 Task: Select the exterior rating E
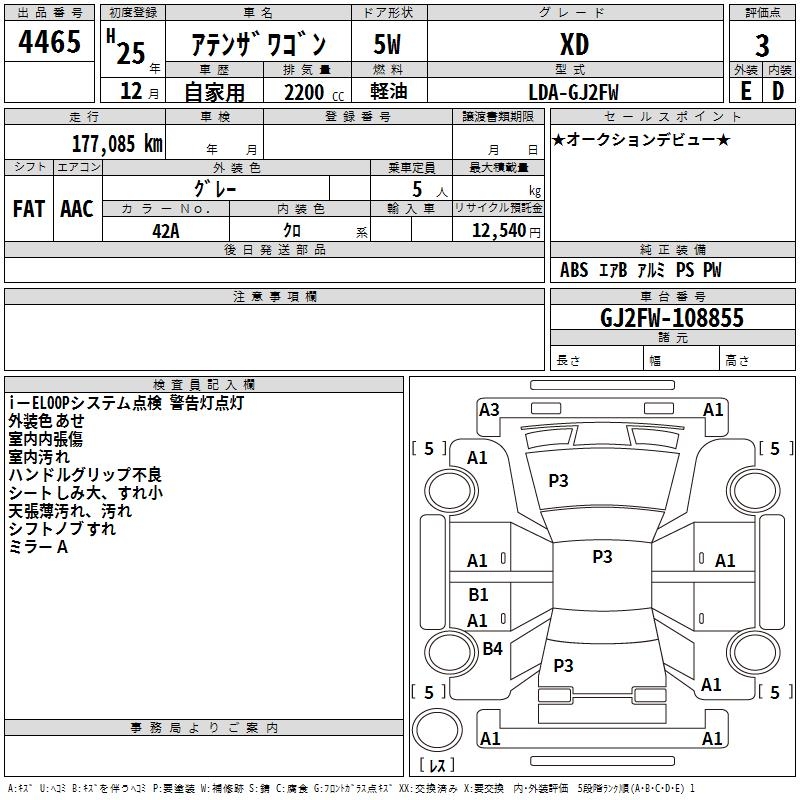point(746,91)
